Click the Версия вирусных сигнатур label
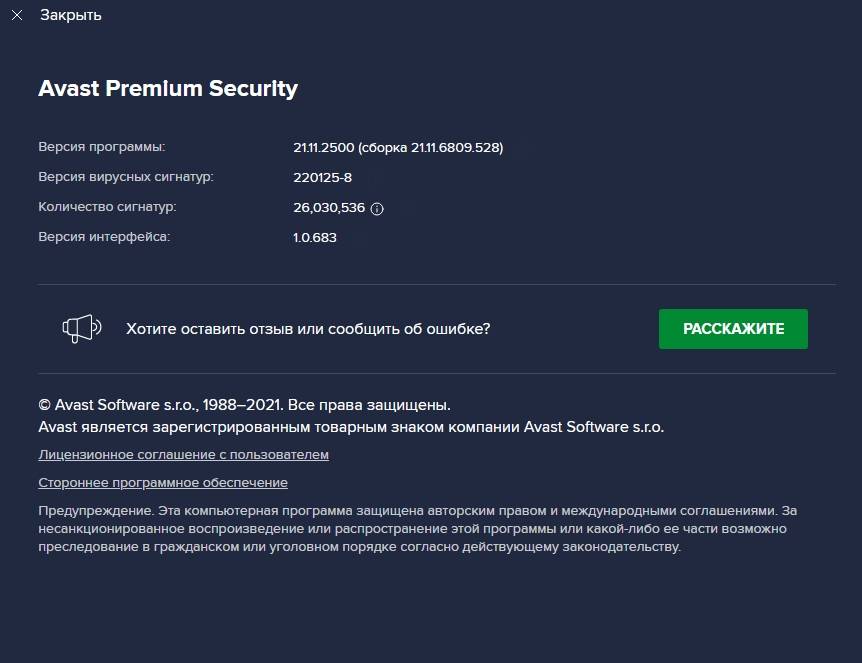The width and height of the screenshot is (862, 663). tap(126, 177)
